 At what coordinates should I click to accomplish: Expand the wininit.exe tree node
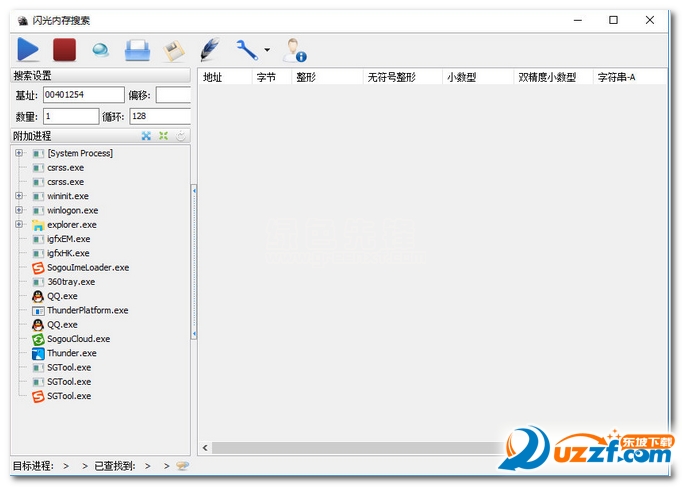tap(19, 196)
